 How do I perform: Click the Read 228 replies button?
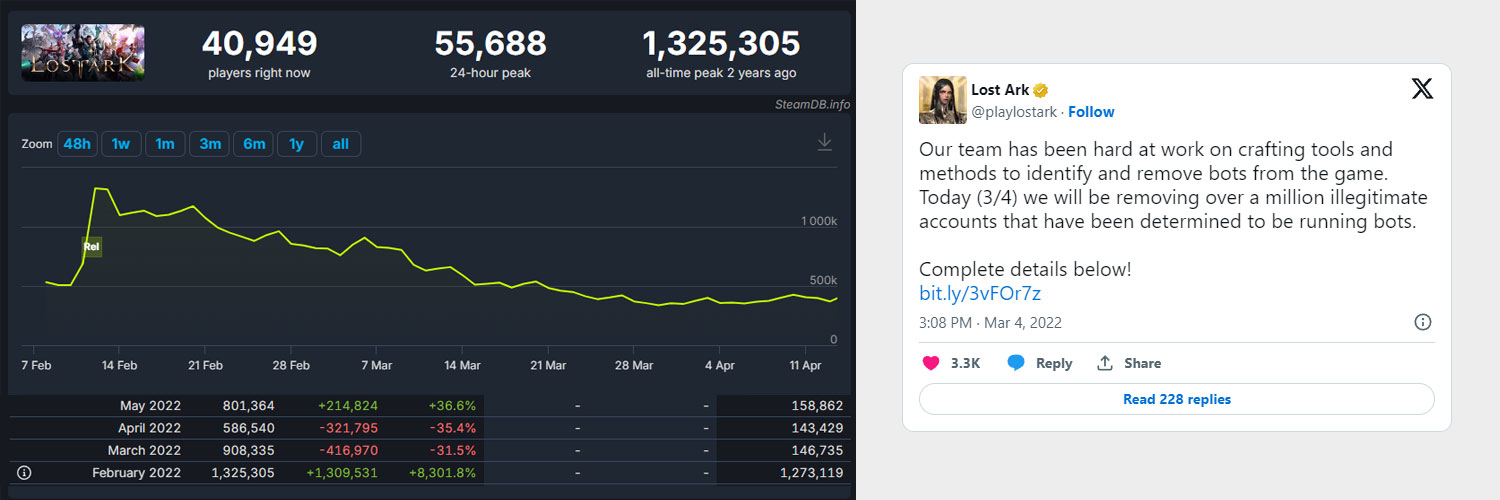[1177, 399]
